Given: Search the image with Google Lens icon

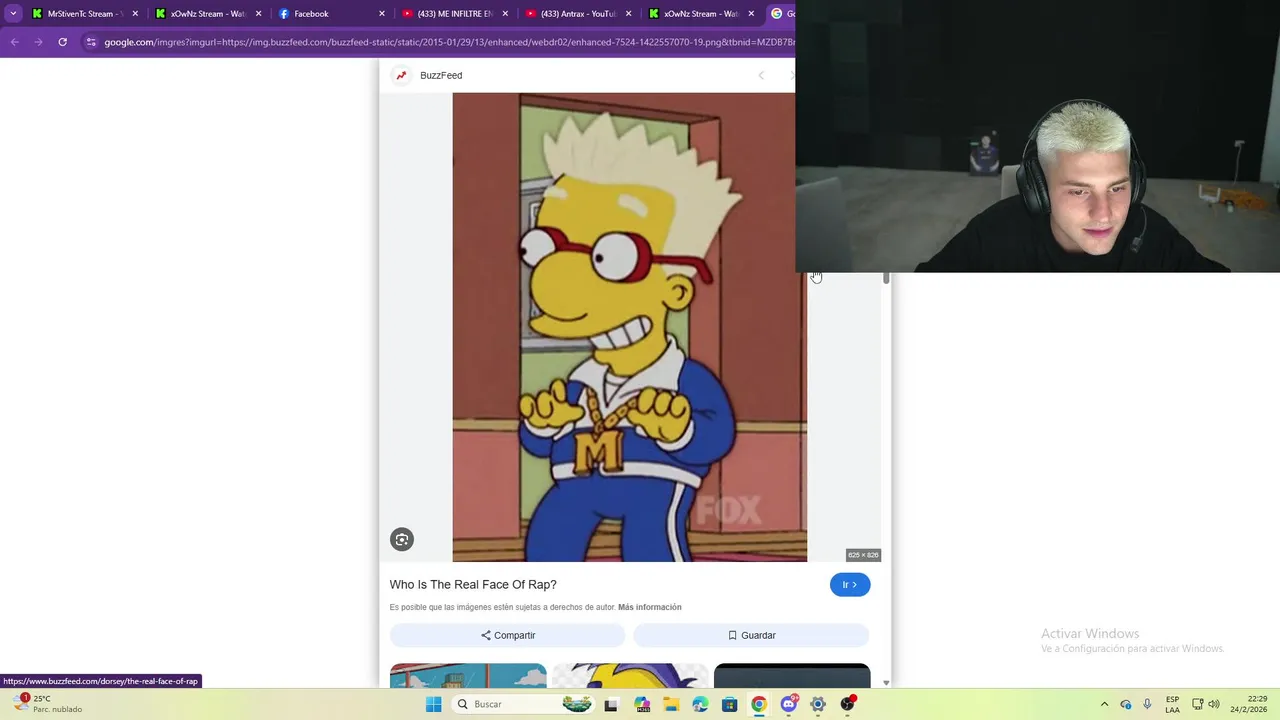Looking at the screenshot, I should pos(401,540).
